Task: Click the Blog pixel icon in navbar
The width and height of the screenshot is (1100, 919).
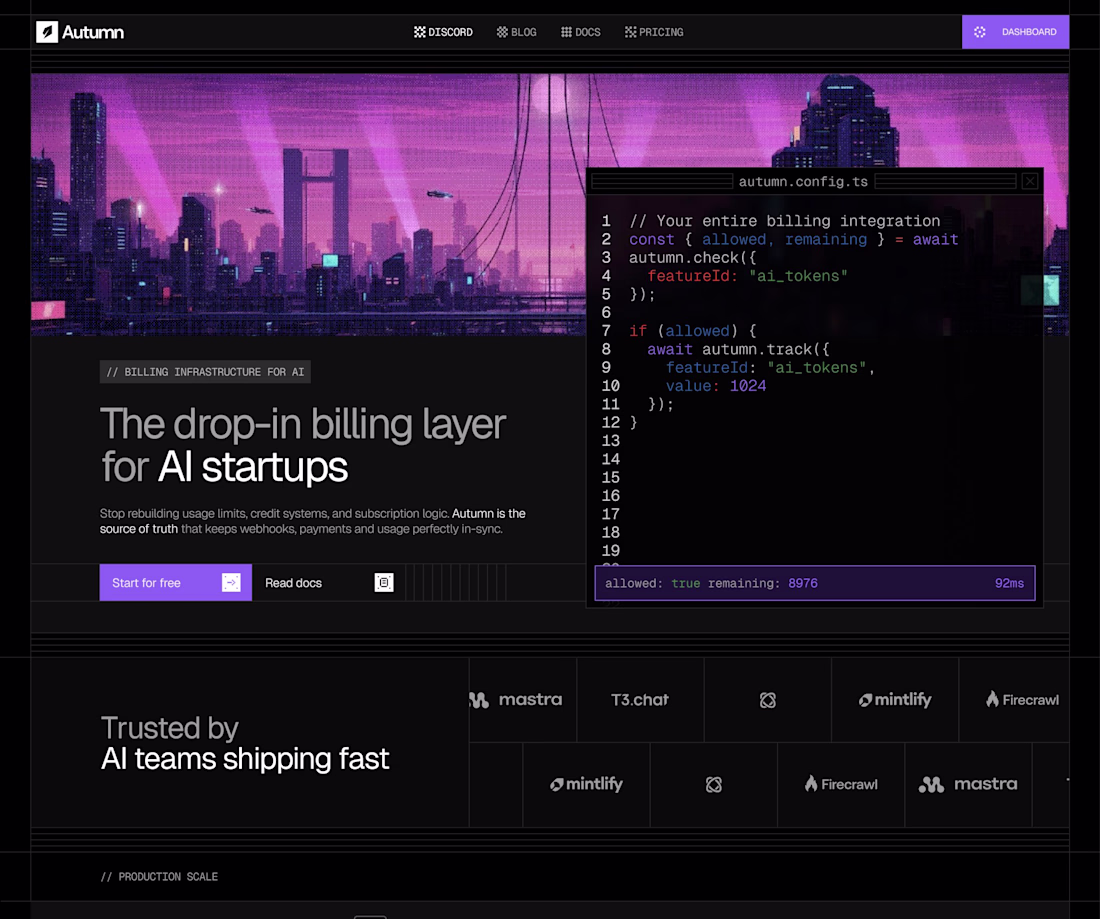Action: point(502,32)
